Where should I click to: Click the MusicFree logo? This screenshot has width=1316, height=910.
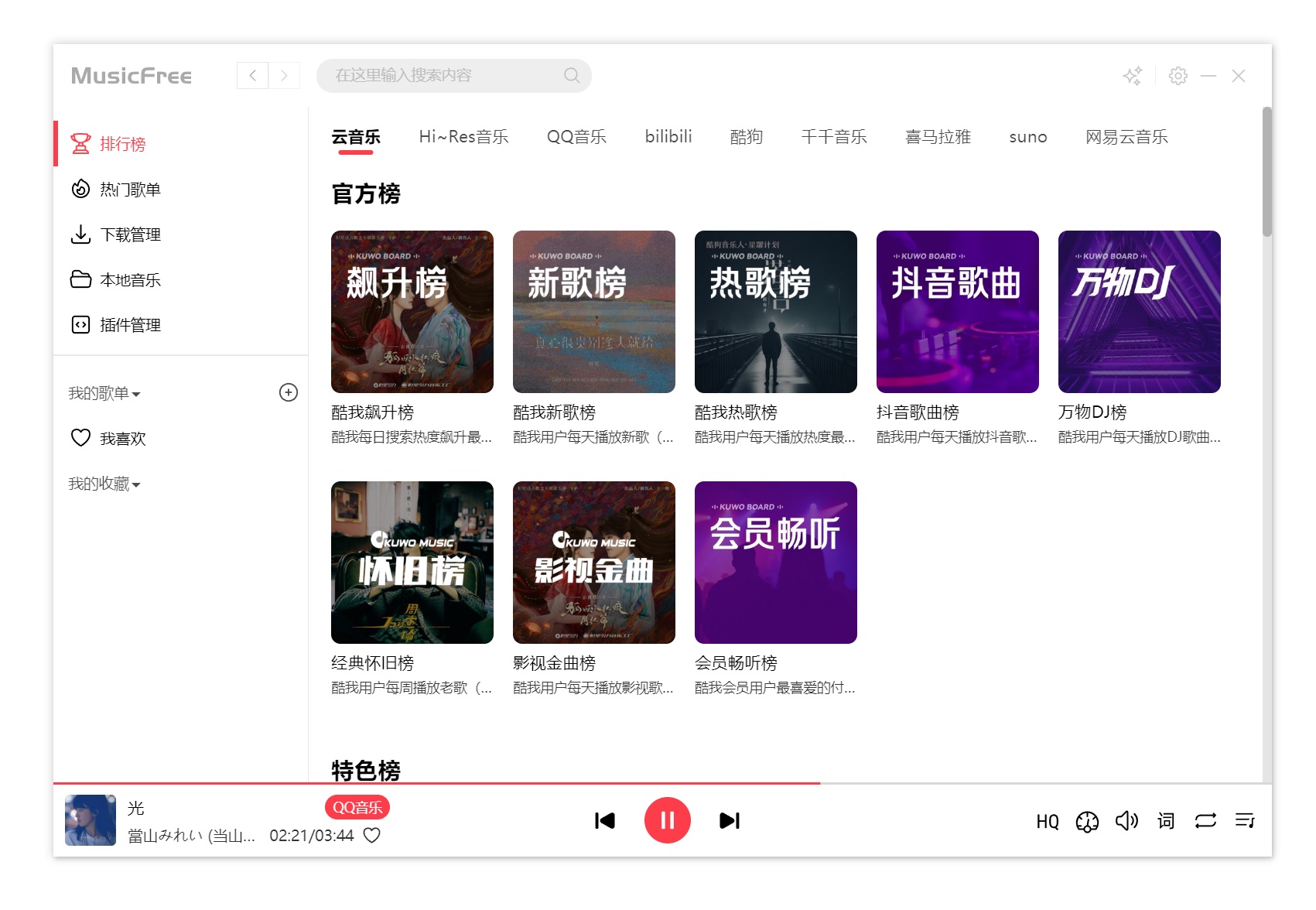[x=132, y=76]
